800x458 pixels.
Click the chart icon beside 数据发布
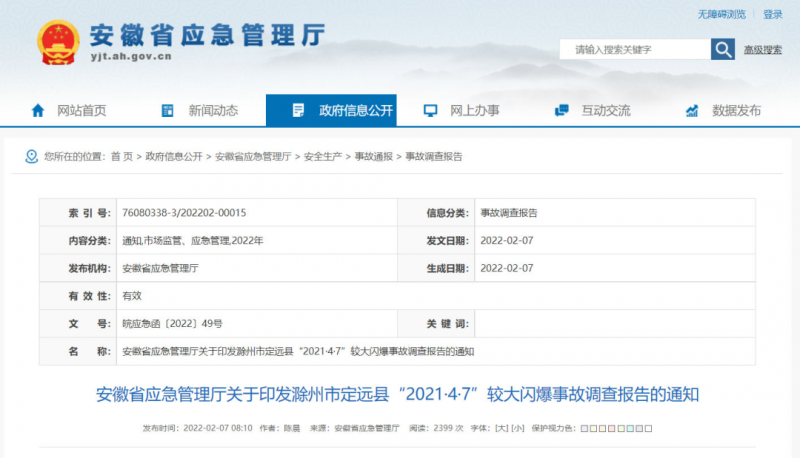[692, 111]
